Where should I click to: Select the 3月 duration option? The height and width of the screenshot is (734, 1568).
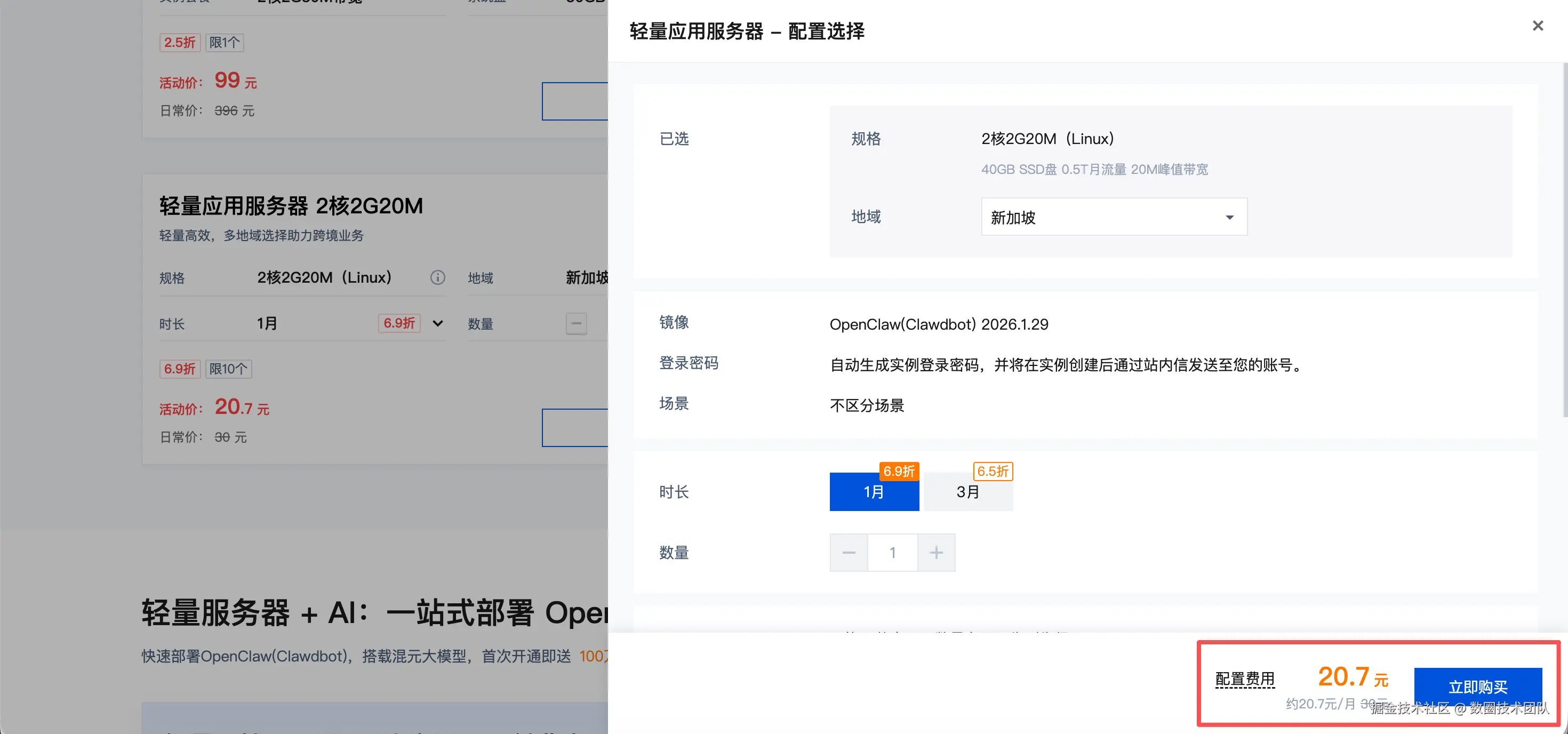[968, 492]
